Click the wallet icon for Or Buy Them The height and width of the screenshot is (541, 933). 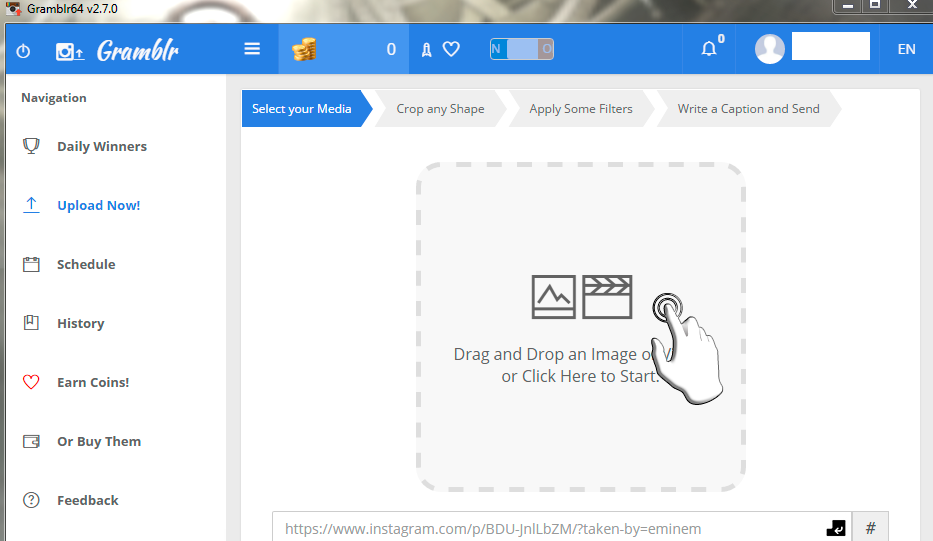coord(31,442)
